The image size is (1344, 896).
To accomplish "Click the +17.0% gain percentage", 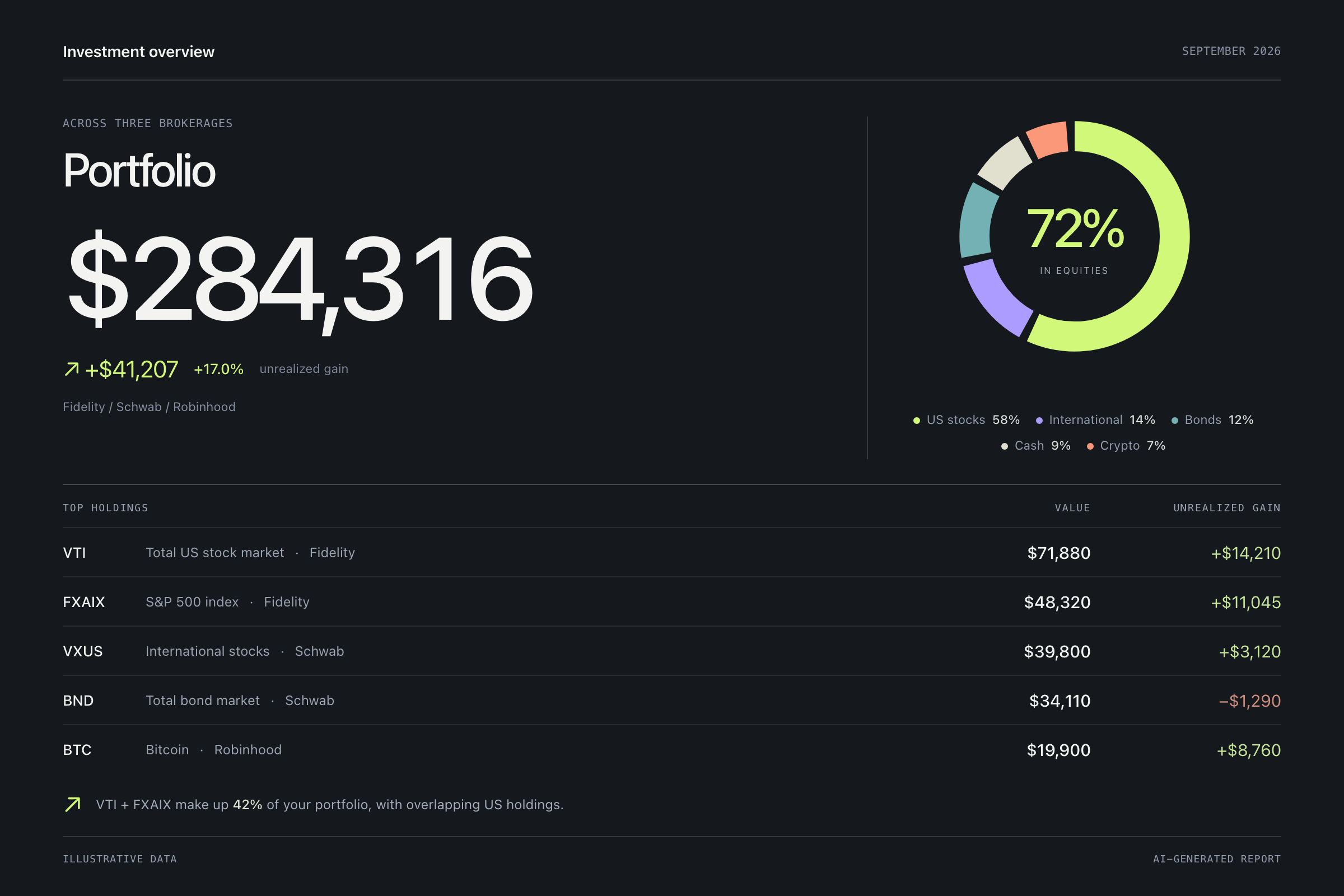I will tap(218, 369).
